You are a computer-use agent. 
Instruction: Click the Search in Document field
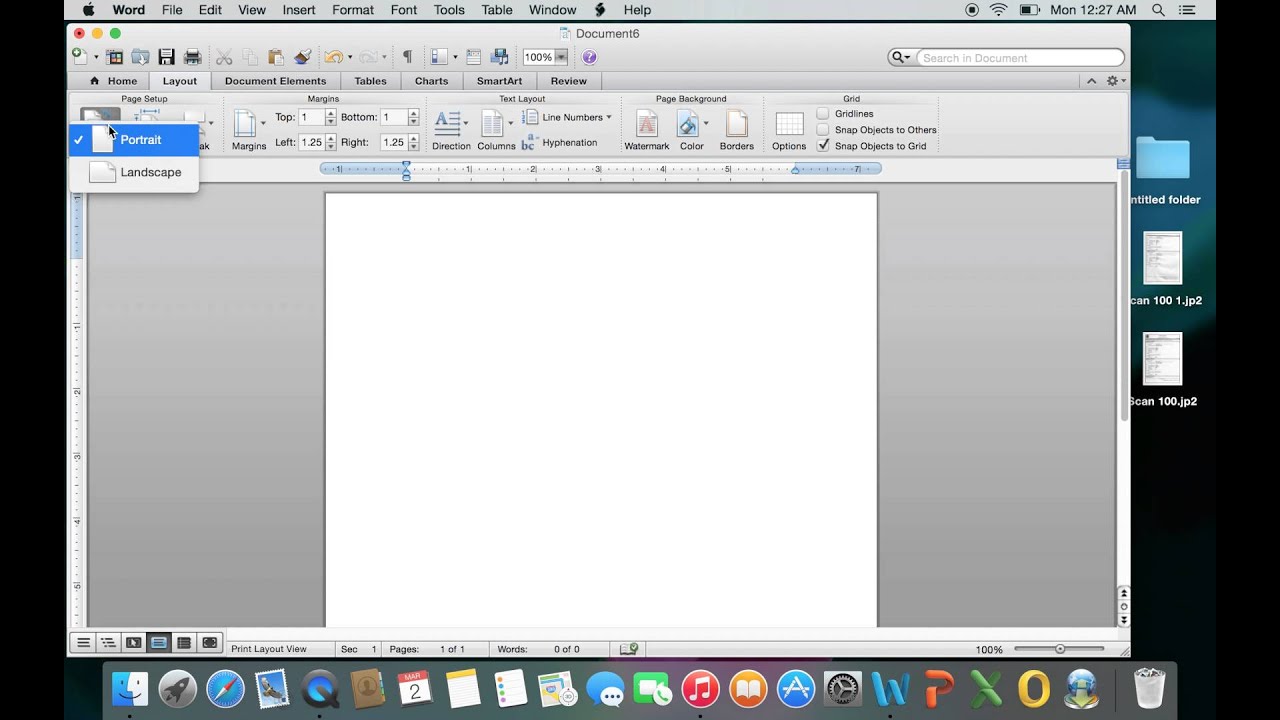(x=1020, y=58)
